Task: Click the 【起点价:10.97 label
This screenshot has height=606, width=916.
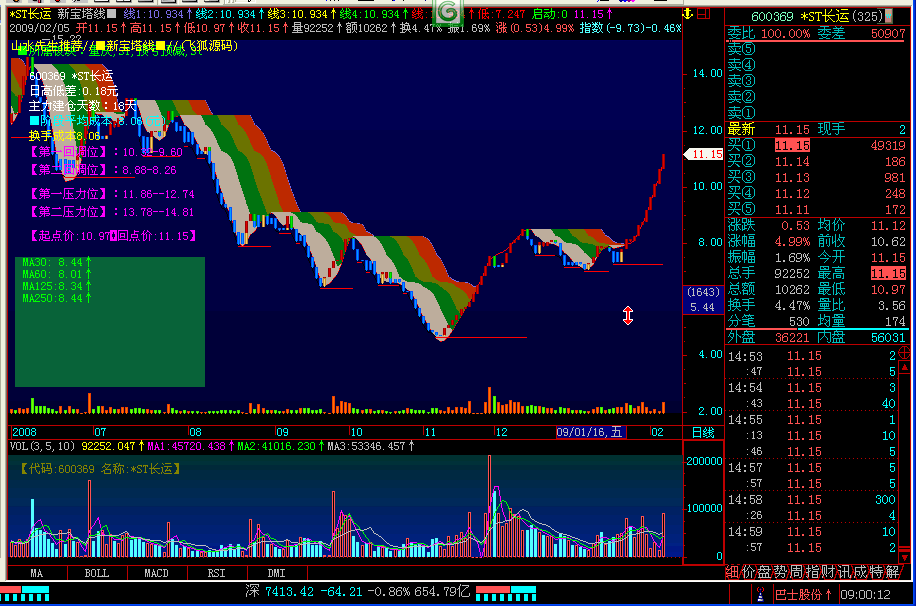Action: (70, 236)
